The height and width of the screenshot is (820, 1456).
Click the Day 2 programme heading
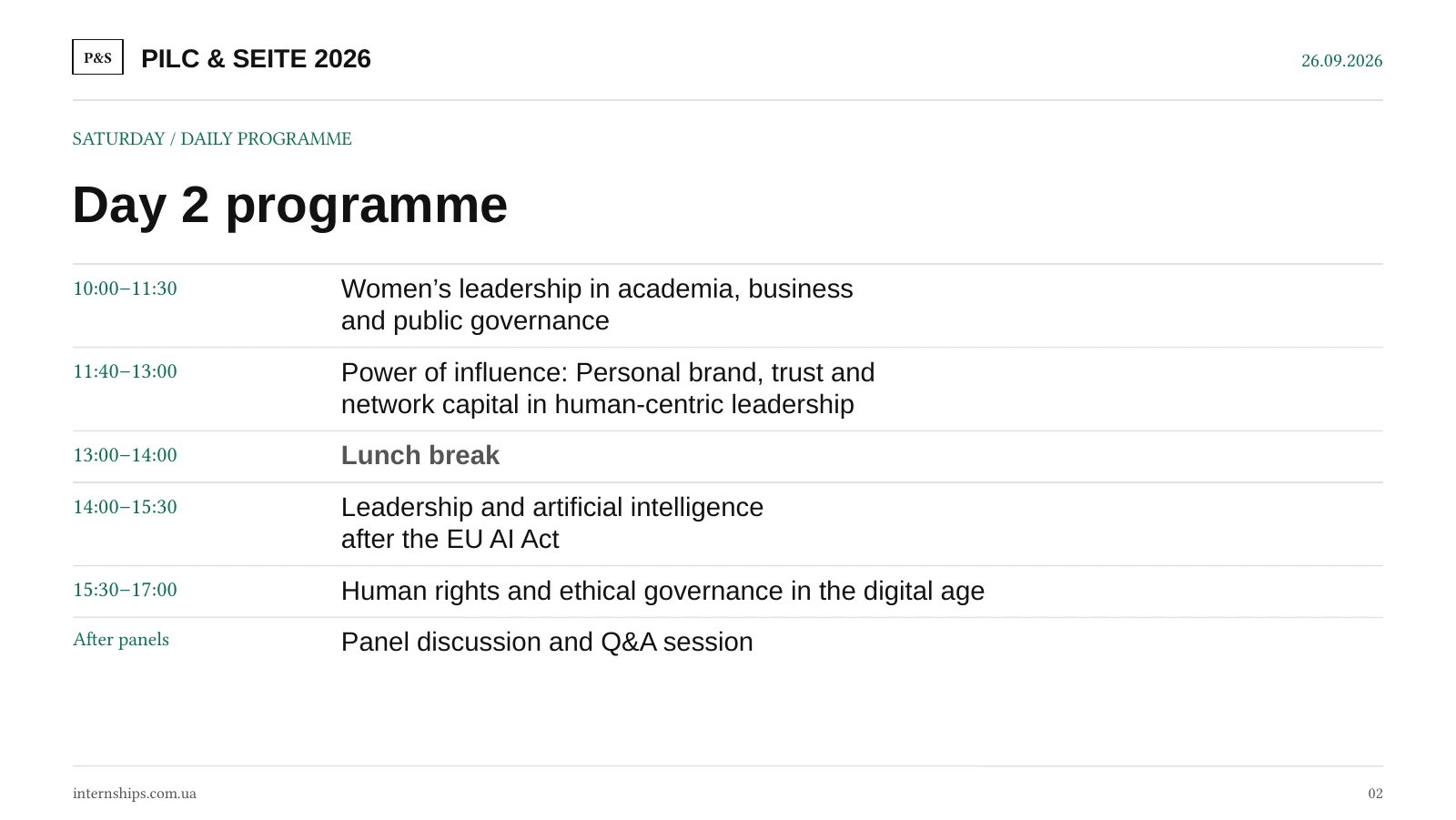click(x=289, y=205)
